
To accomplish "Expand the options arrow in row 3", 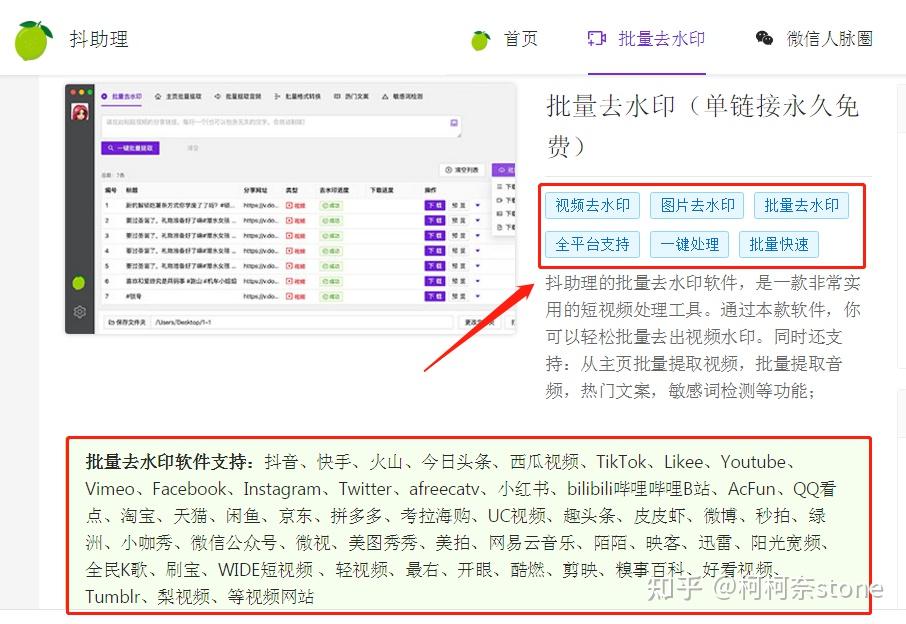I will point(478,236).
